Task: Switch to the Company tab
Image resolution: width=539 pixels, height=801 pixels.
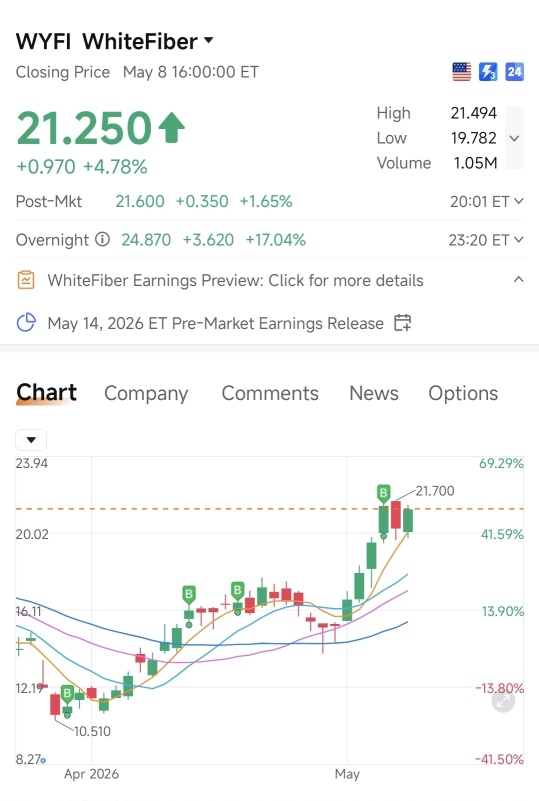Action: coord(146,393)
